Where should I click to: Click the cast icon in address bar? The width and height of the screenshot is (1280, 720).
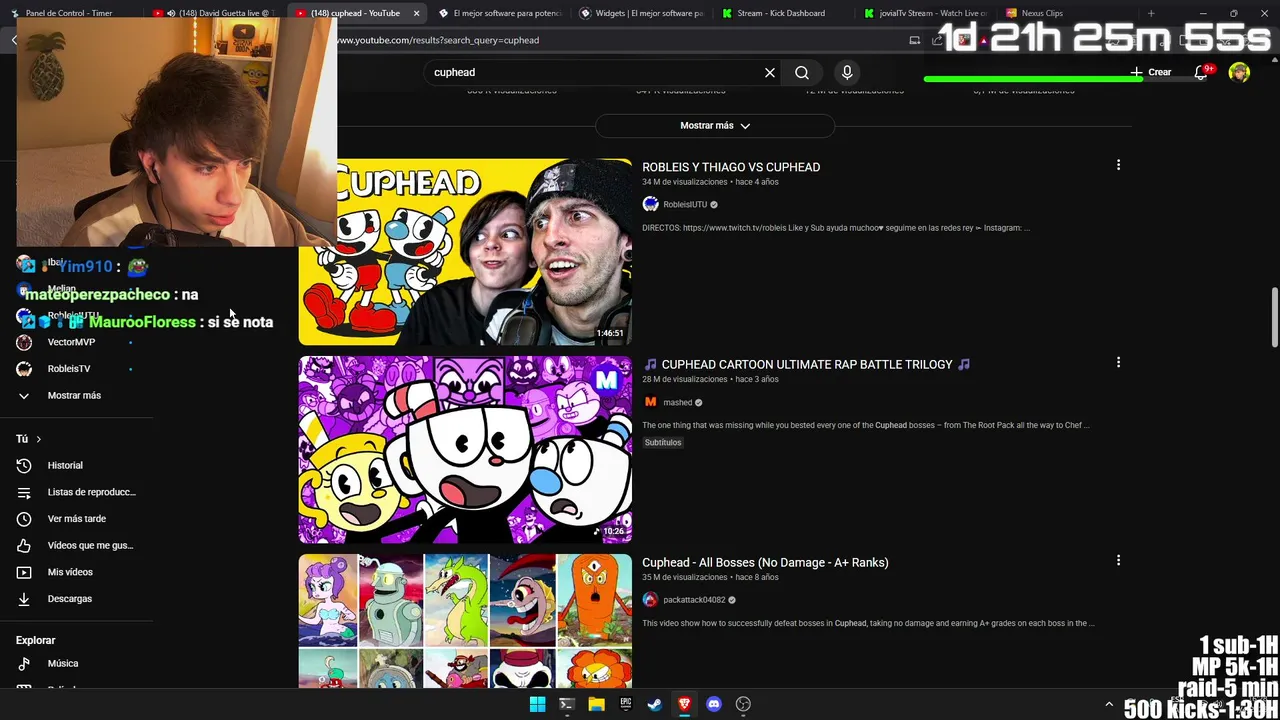(914, 40)
